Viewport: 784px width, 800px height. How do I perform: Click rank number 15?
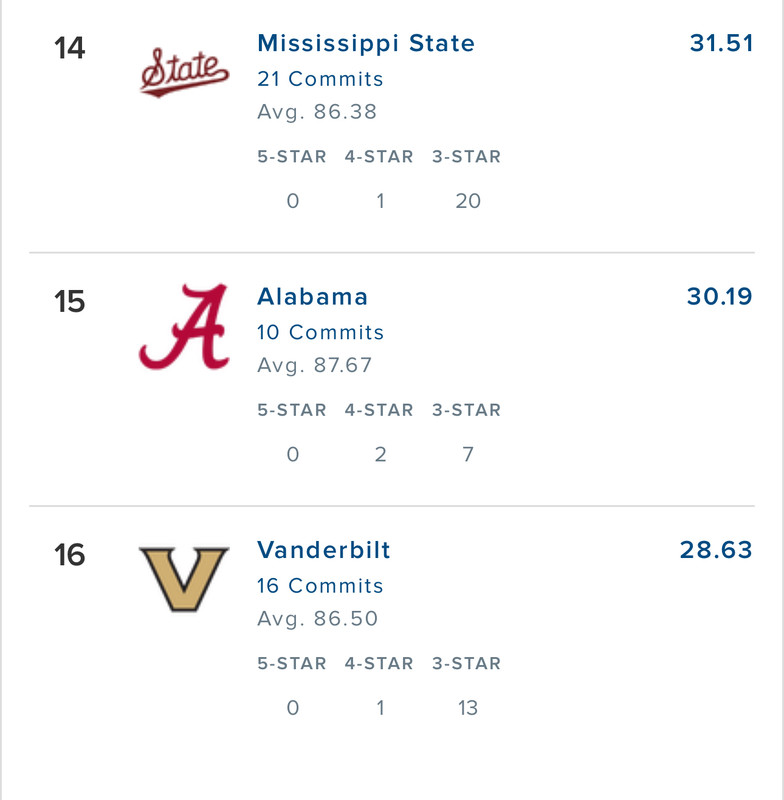pos(70,301)
